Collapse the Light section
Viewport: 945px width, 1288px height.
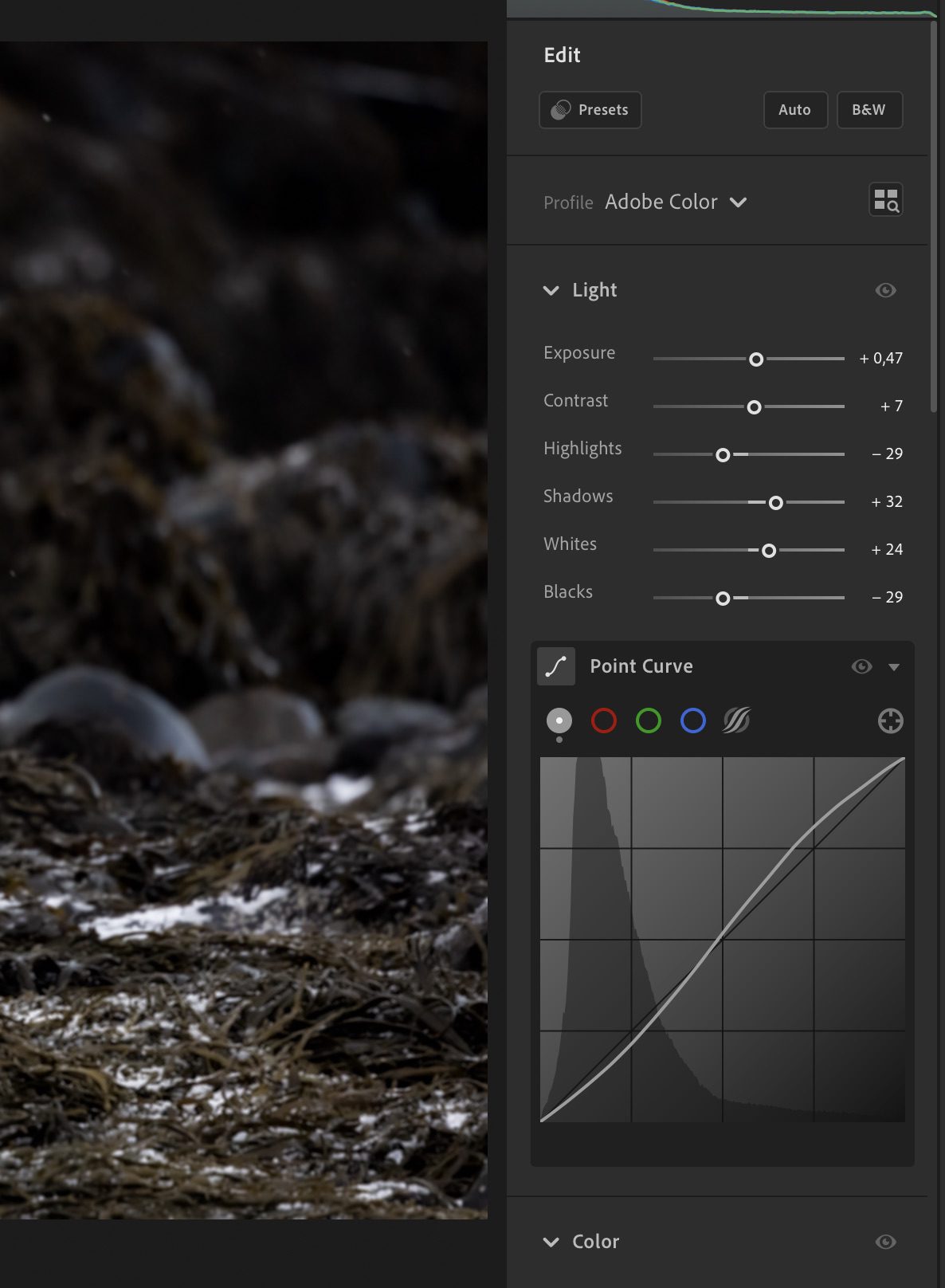point(551,290)
